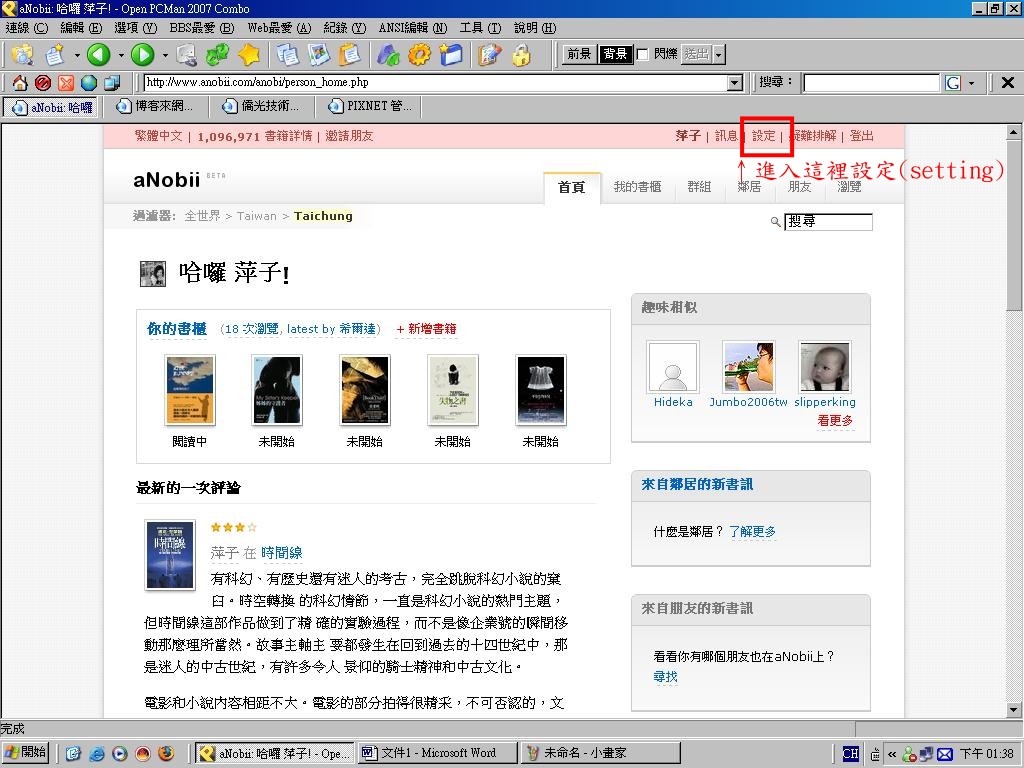This screenshot has width=1024, height=768.
Task: Toggle the 閃爍 blink checkbox
Action: (x=643, y=54)
